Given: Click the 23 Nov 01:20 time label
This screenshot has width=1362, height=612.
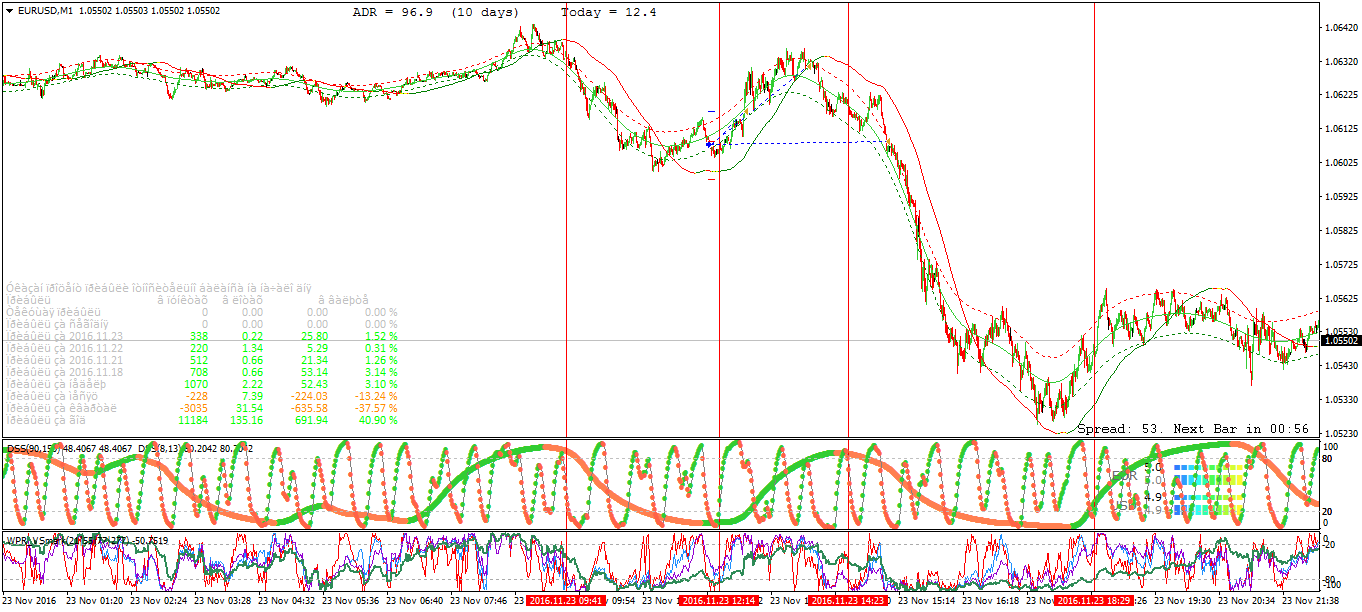Looking at the screenshot, I should coord(95,601).
